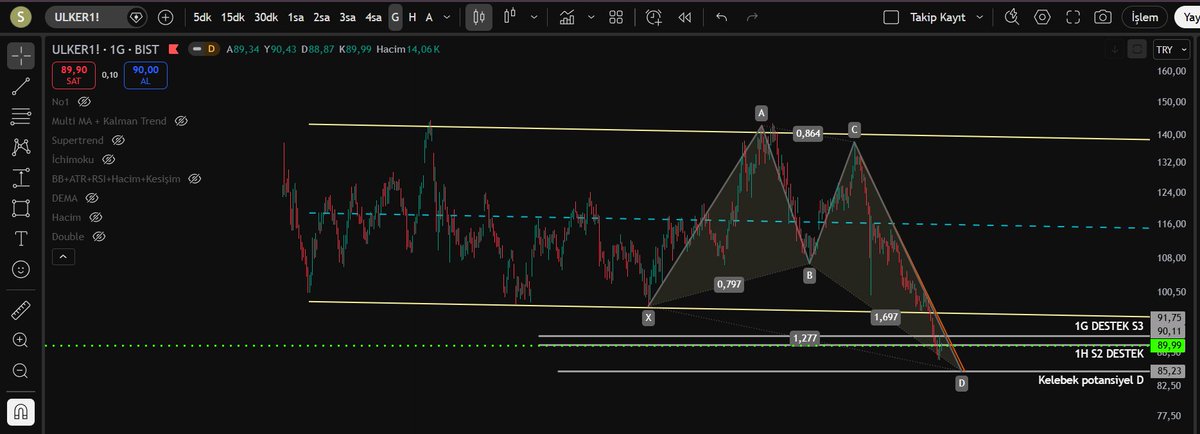
Task: Enter fullscreen mode icon
Action: 1073,17
